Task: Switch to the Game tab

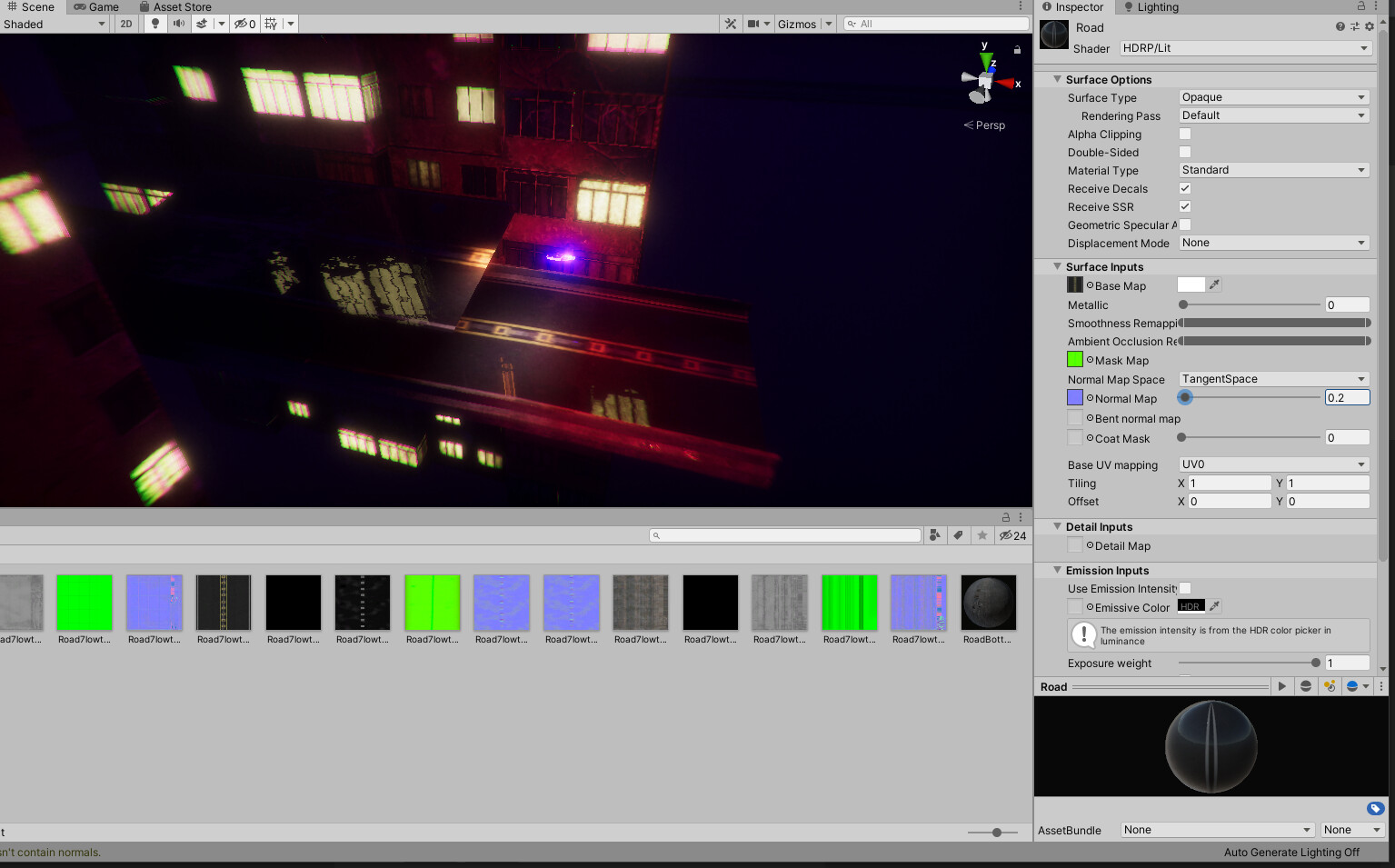Action: click(97, 7)
